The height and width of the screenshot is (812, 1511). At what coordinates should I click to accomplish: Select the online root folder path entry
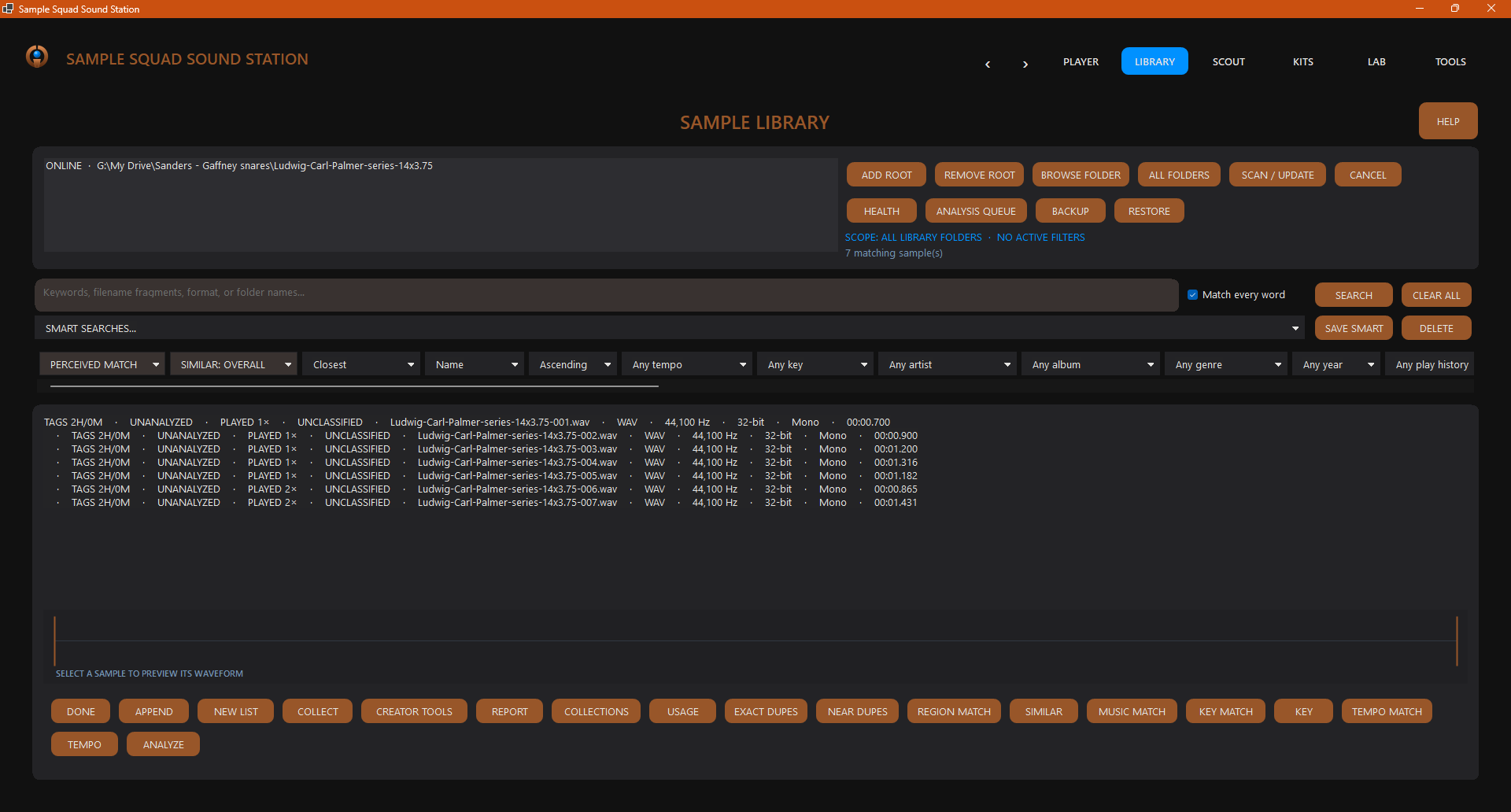coord(441,166)
